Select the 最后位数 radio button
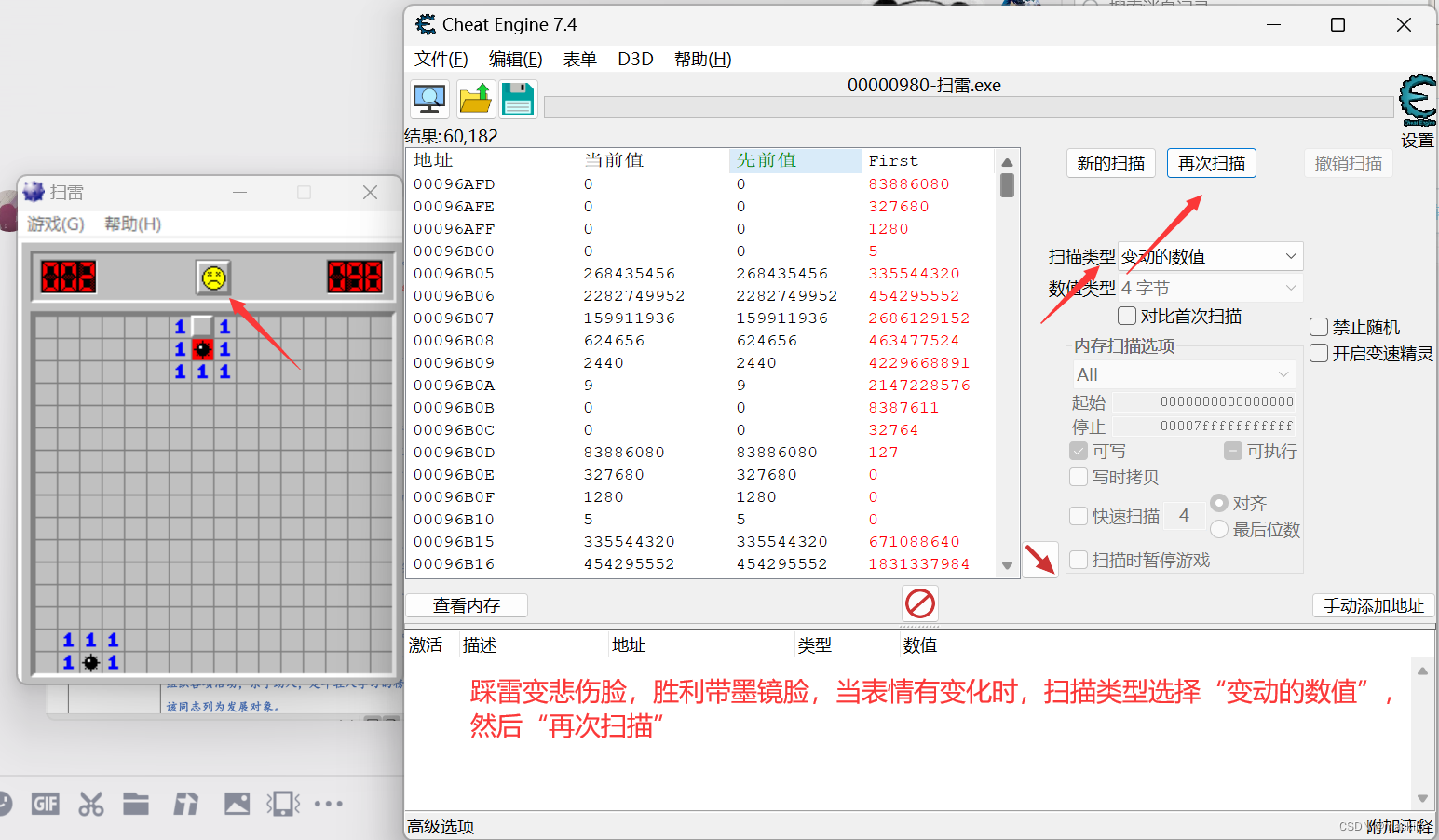Image resolution: width=1439 pixels, height=840 pixels. pos(1219,529)
